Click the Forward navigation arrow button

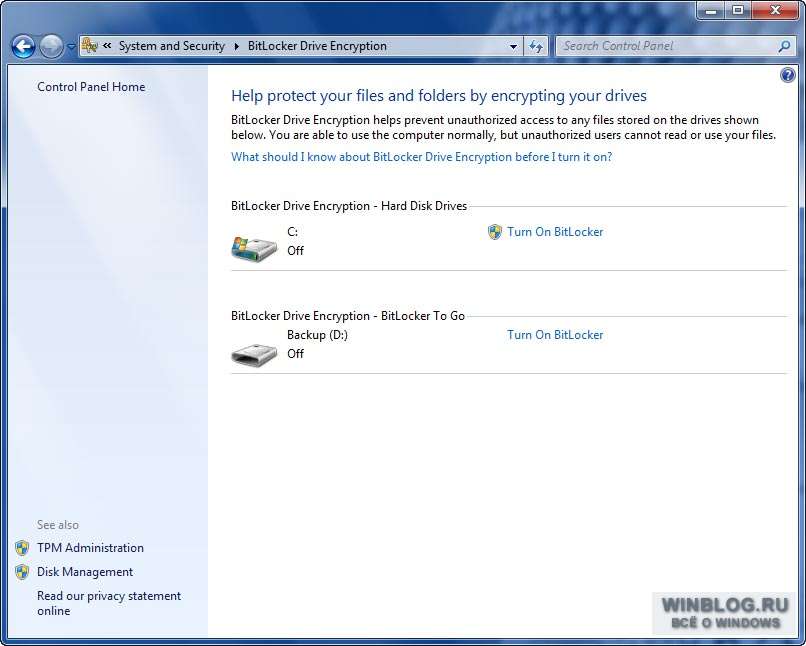pyautogui.click(x=51, y=47)
